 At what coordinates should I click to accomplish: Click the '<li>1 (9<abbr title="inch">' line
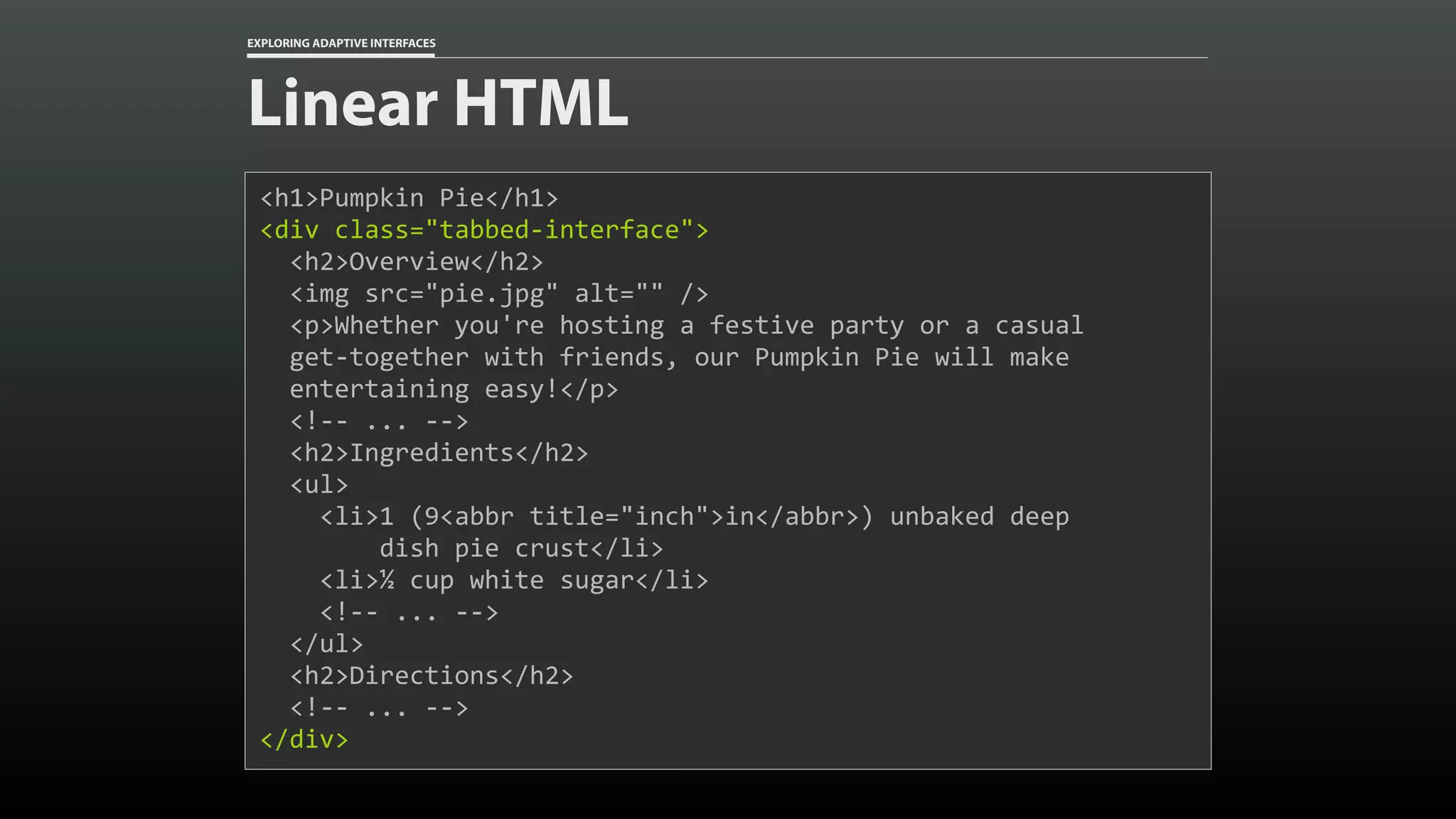click(x=695, y=516)
